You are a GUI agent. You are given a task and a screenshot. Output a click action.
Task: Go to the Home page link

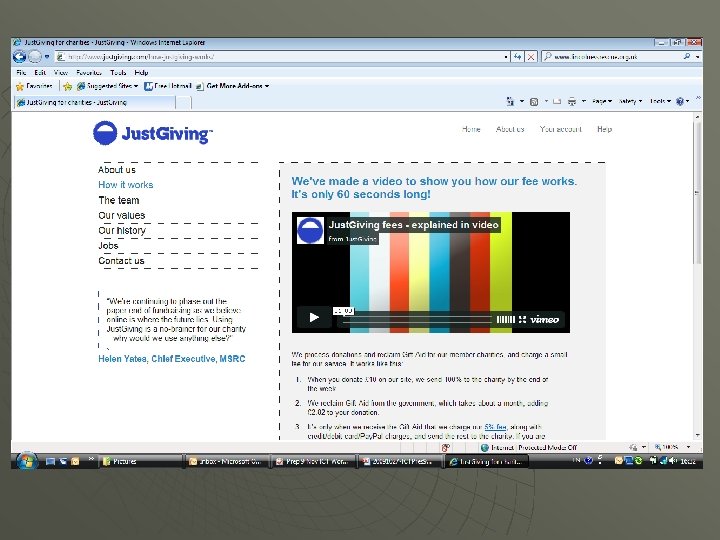tap(471, 129)
